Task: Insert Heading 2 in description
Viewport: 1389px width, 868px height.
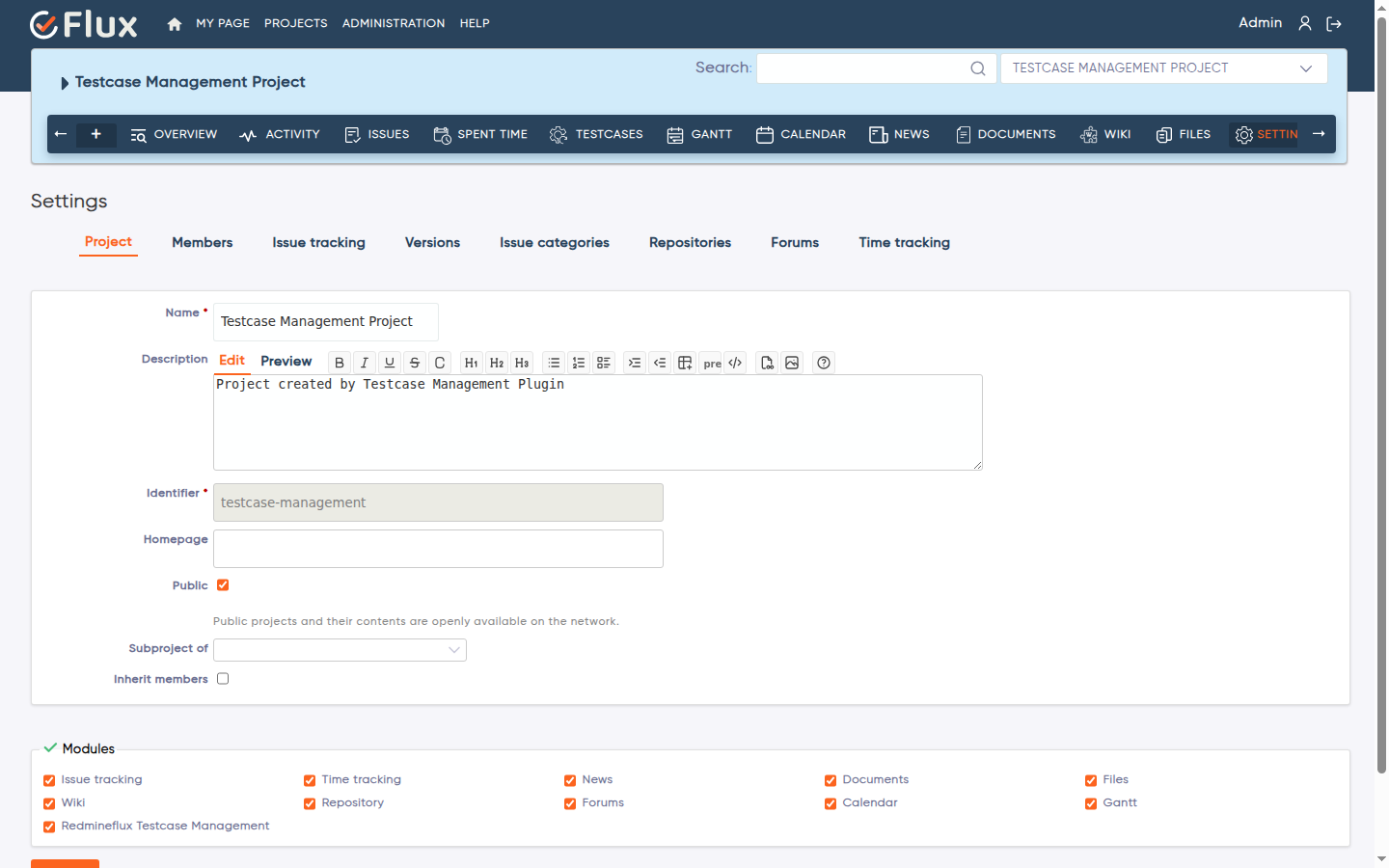Action: (497, 363)
